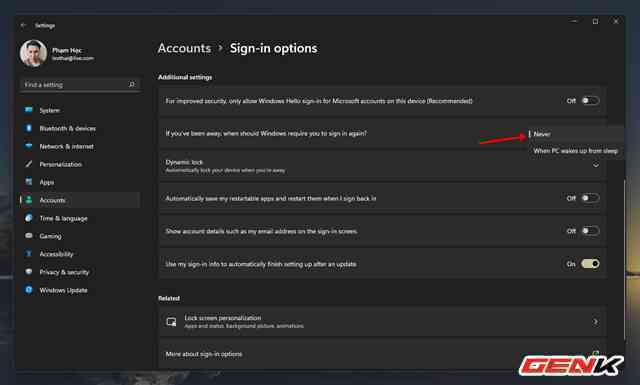Click the back arrow in Settings title bar
This screenshot has width=640, height=385.
[x=23, y=25]
